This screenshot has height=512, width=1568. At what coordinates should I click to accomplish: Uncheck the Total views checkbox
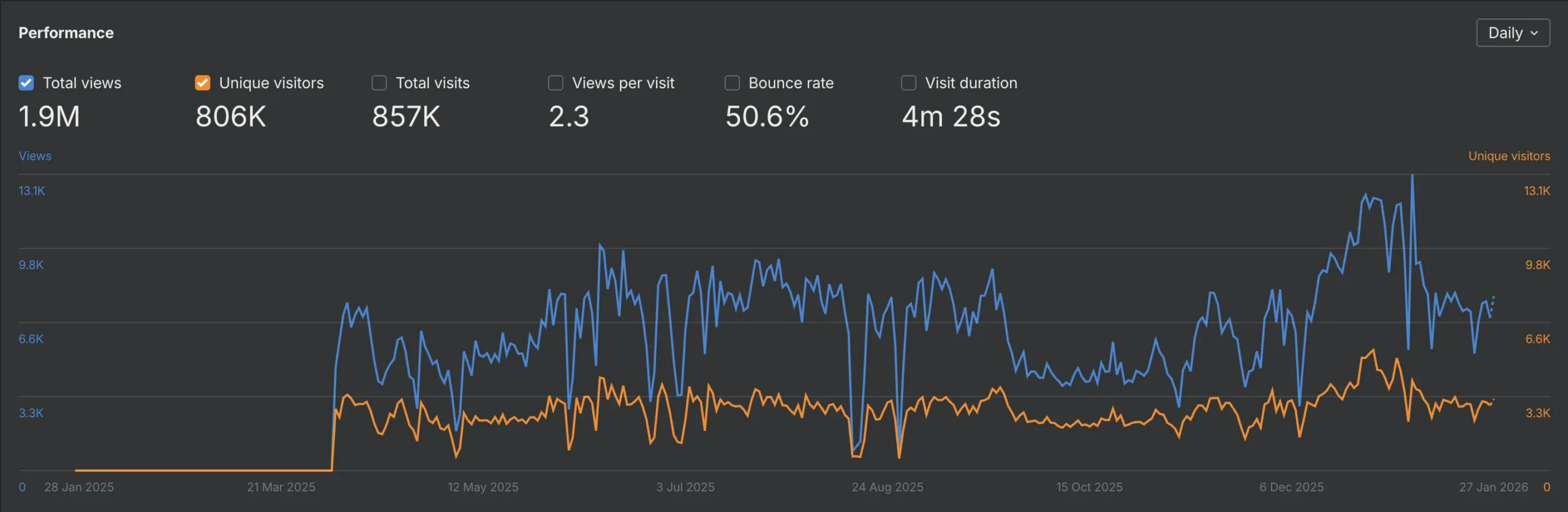26,83
